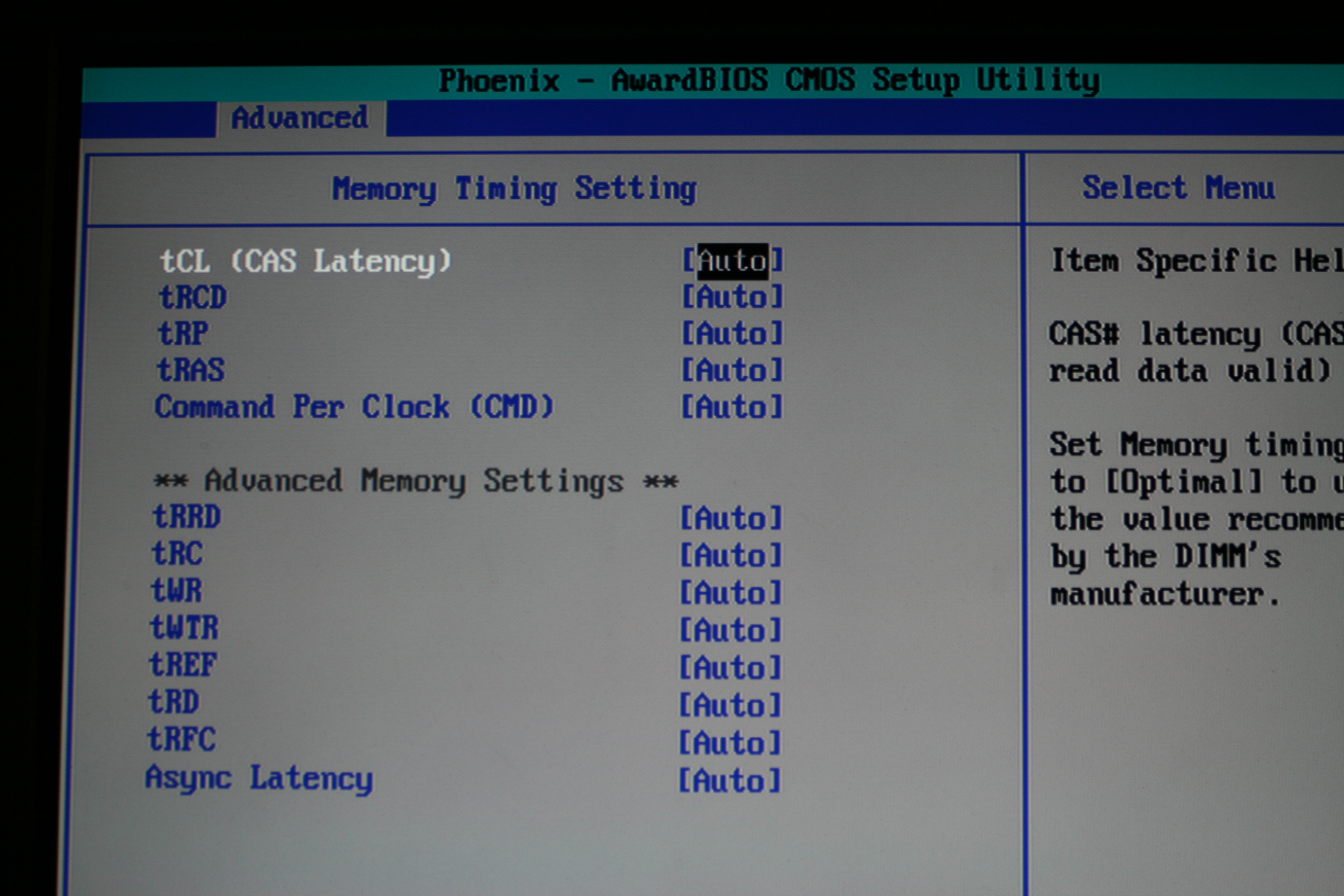
Task: Change the tRC Auto setting
Action: 731,556
